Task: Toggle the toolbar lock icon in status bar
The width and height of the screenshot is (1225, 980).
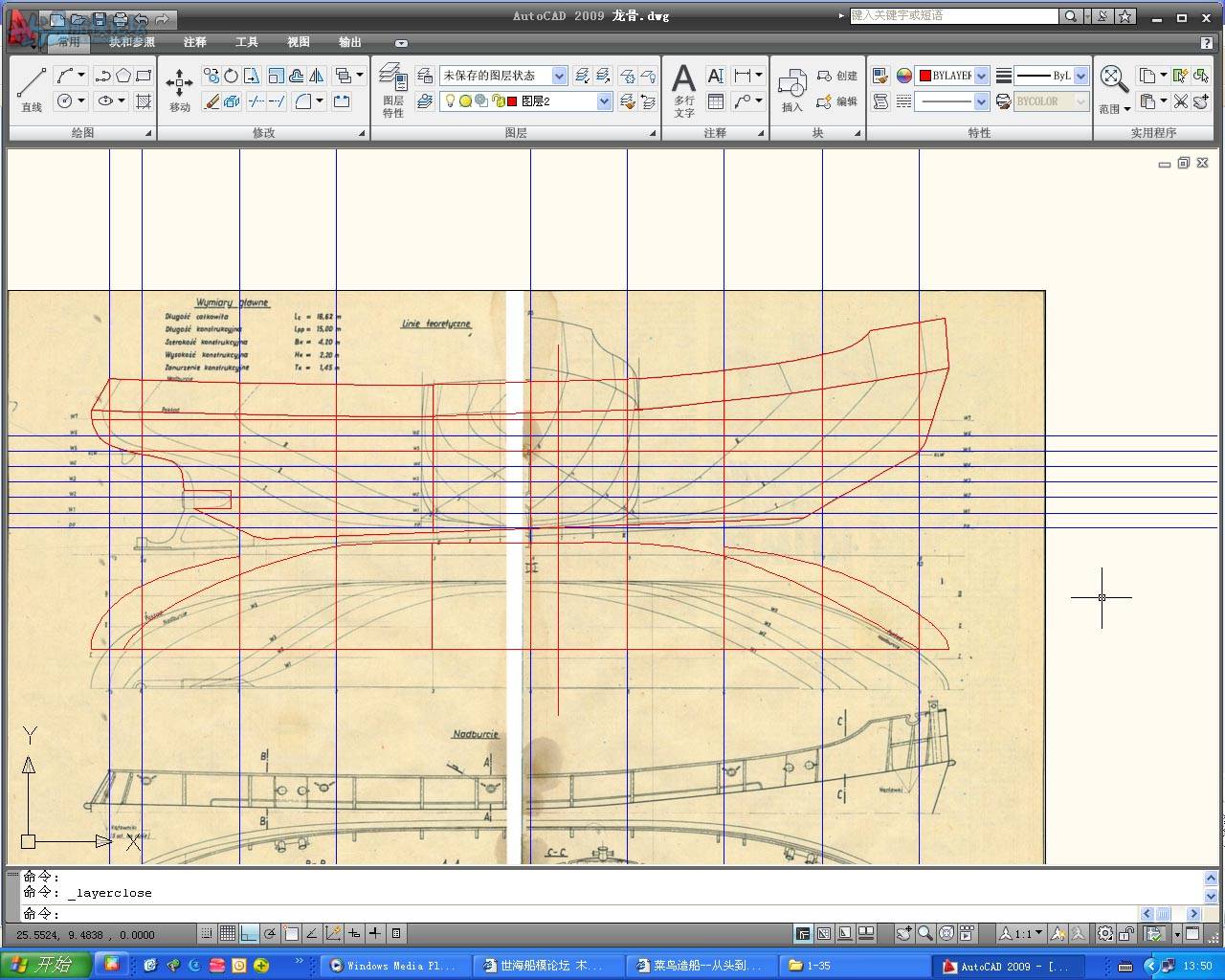Action: click(x=1126, y=933)
